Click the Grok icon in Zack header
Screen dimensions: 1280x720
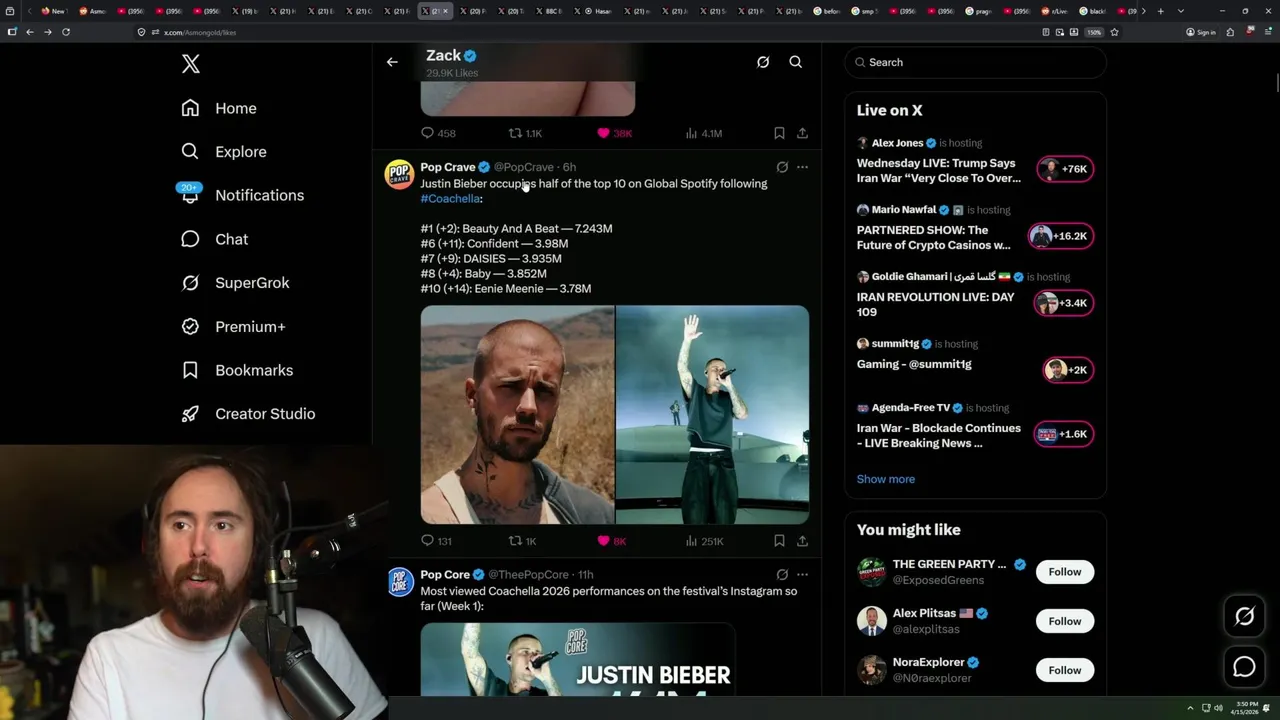coord(763,62)
